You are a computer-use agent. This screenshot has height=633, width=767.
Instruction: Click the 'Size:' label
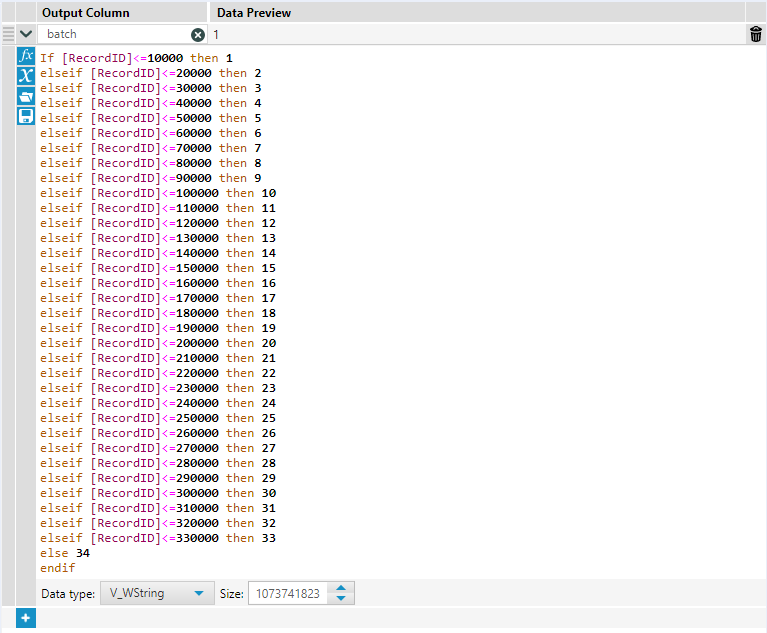231,594
